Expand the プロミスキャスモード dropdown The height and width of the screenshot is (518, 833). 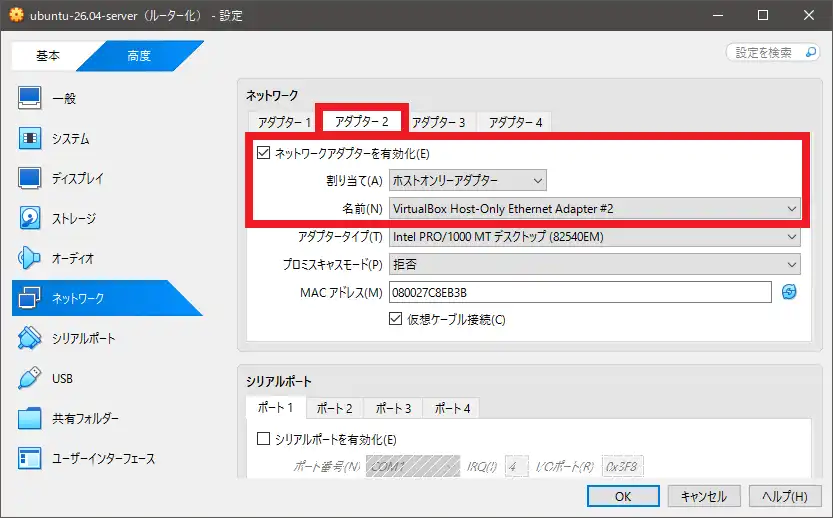tap(594, 264)
